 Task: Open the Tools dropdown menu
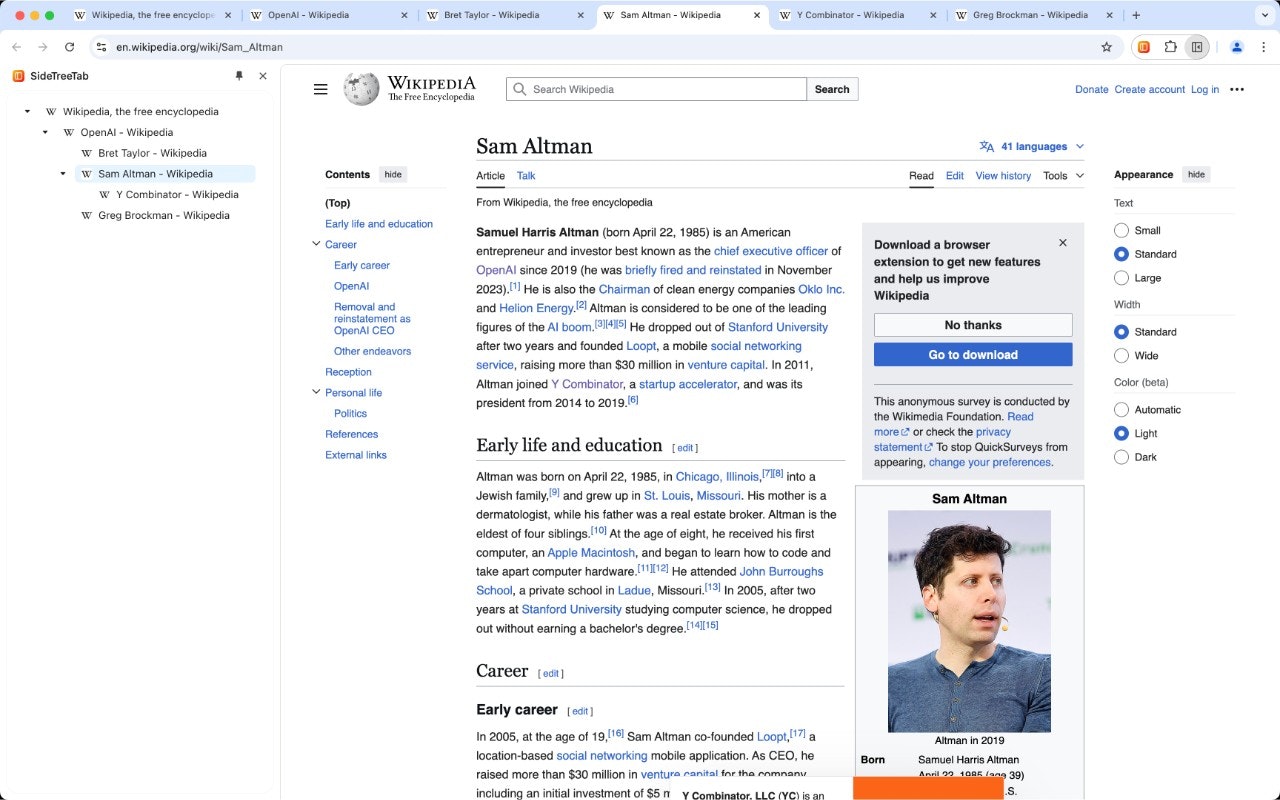(1063, 176)
